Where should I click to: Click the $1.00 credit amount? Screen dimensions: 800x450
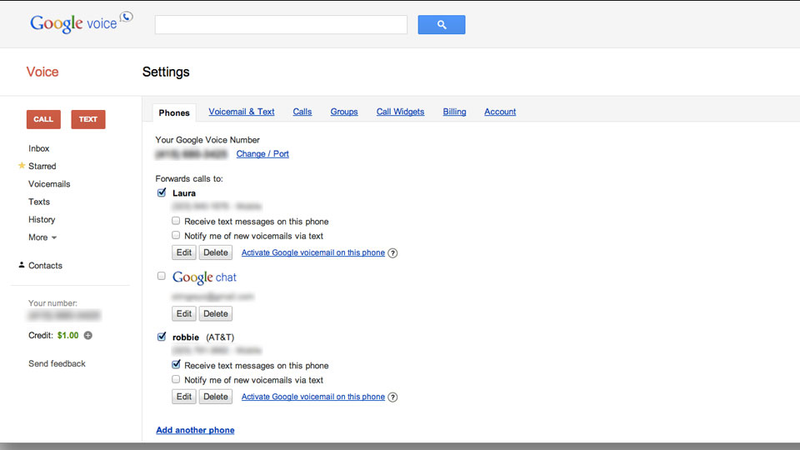click(x=68, y=335)
